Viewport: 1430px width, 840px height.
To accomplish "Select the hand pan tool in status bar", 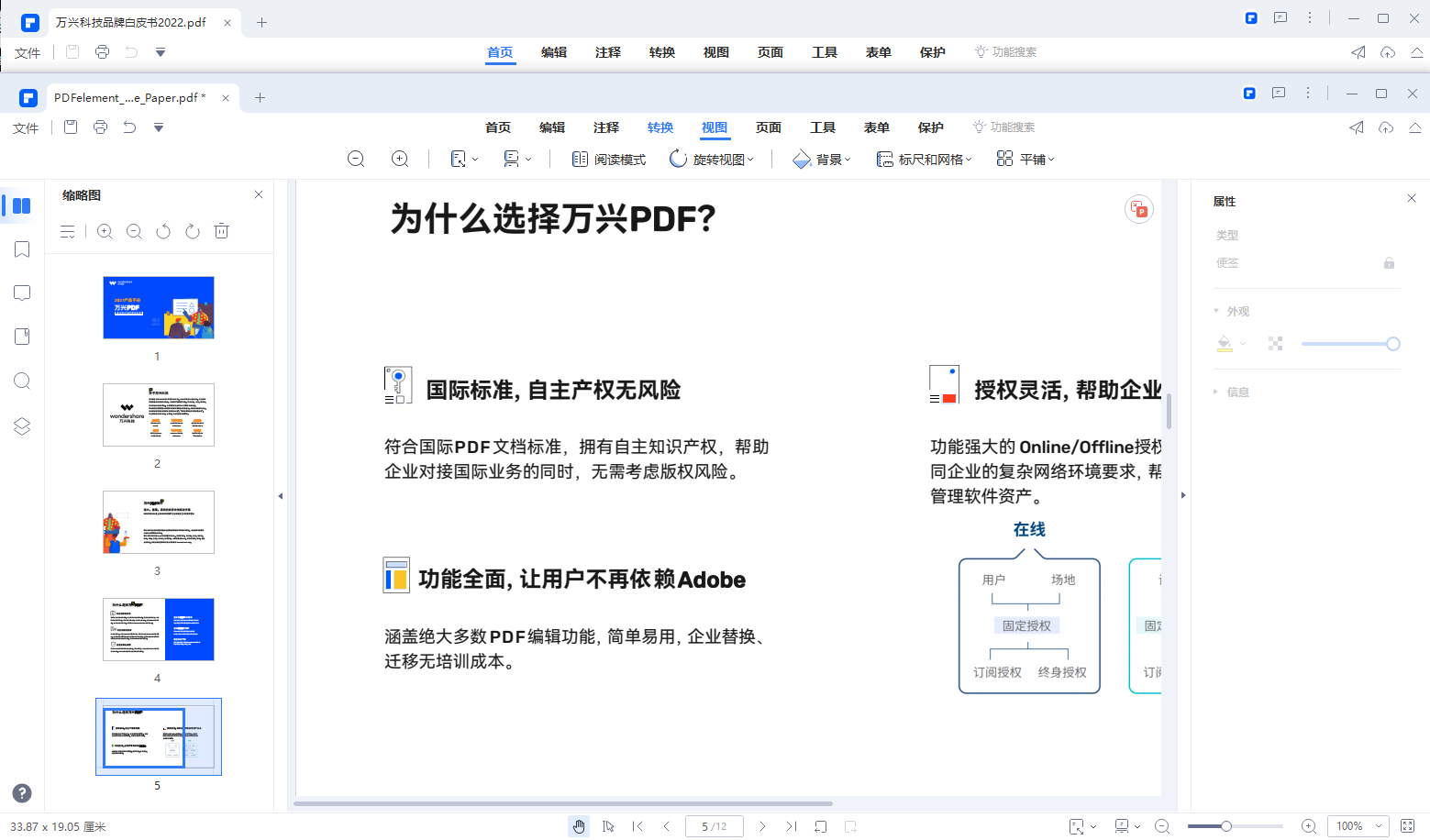I will point(578,825).
